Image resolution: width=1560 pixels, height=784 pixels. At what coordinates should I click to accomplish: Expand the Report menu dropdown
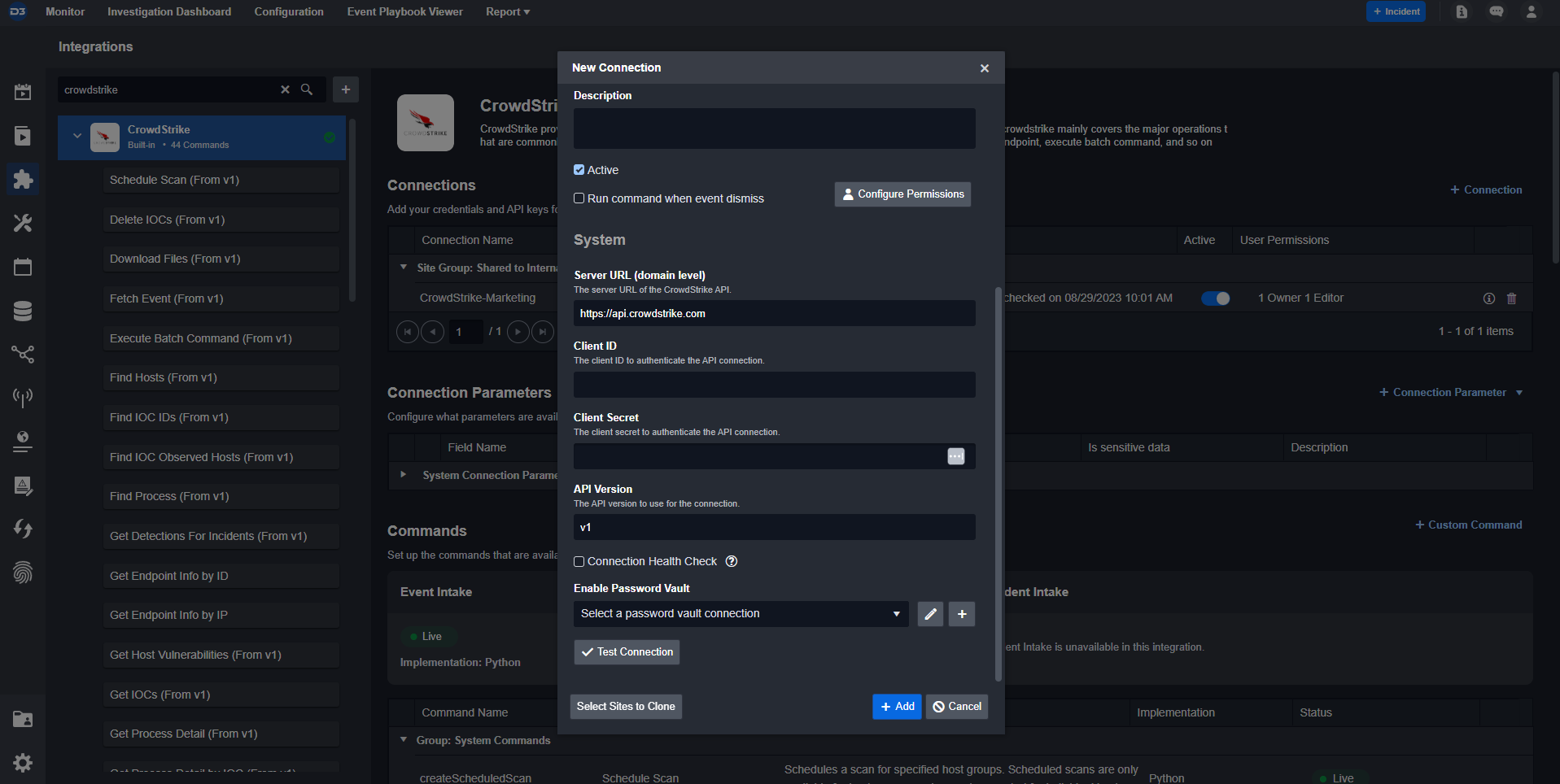click(x=507, y=11)
